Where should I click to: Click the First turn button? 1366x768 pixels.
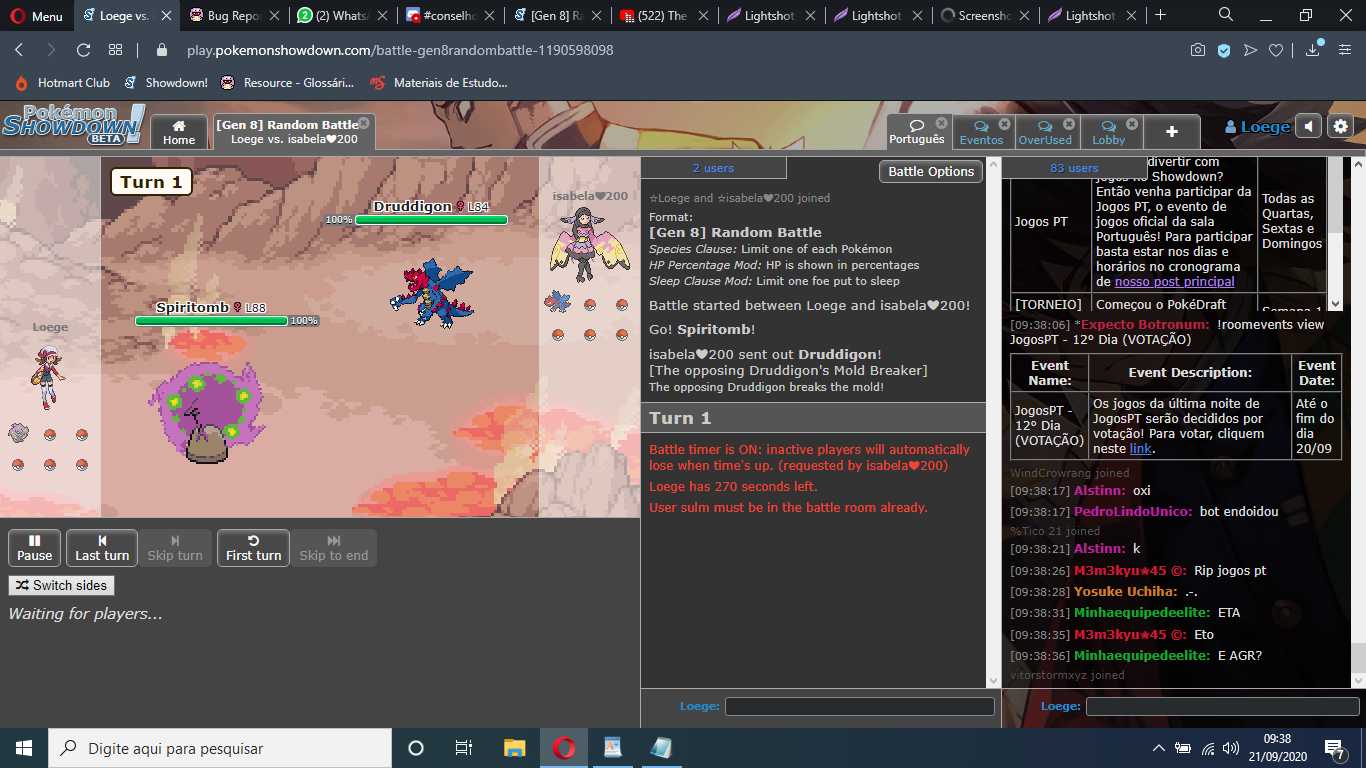coord(253,548)
